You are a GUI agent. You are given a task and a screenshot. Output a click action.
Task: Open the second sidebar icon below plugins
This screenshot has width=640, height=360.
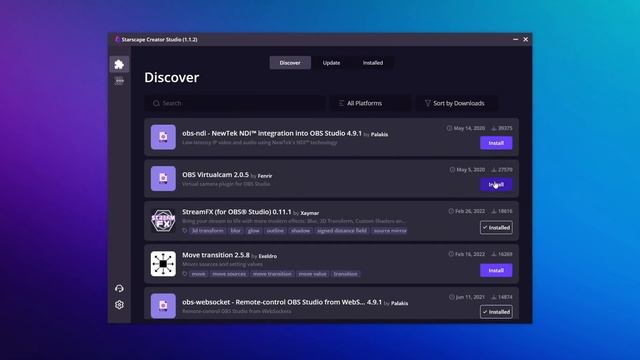tap(119, 81)
